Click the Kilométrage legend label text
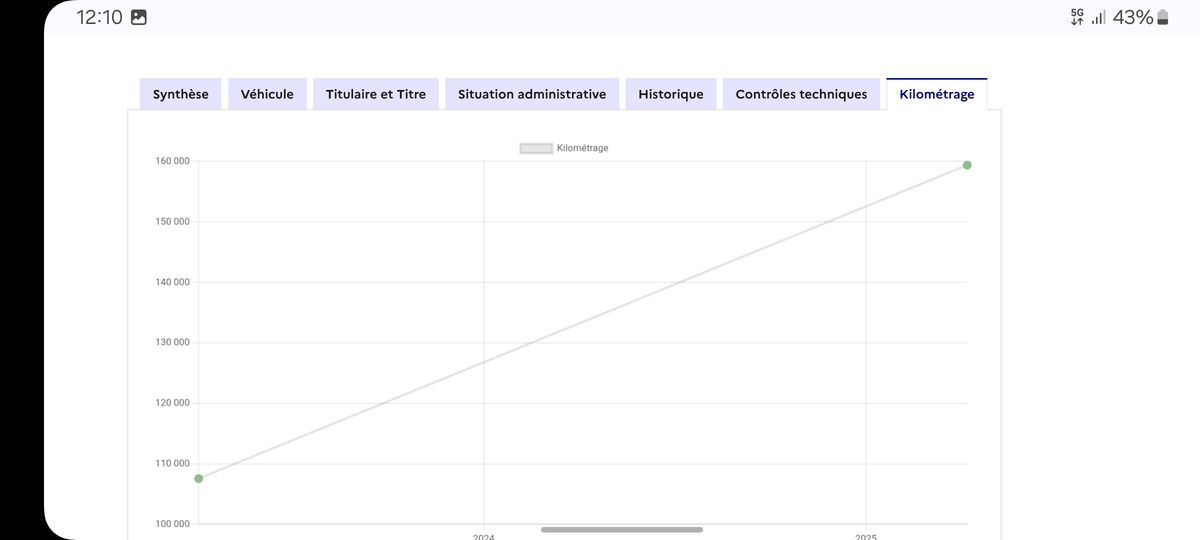Screen dimensions: 1200x540 (582, 148)
